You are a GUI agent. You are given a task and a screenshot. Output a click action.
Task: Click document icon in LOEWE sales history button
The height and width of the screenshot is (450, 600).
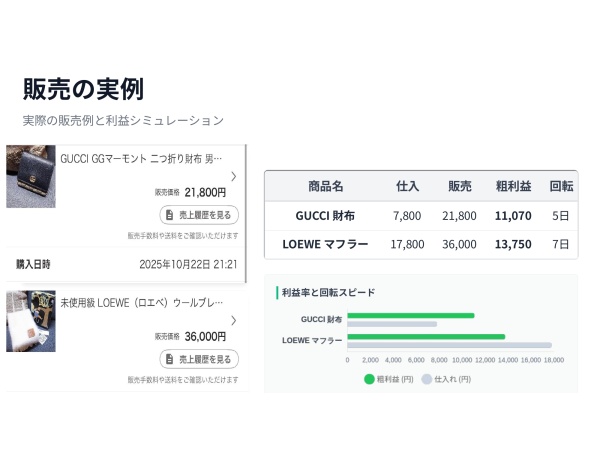tap(171, 359)
